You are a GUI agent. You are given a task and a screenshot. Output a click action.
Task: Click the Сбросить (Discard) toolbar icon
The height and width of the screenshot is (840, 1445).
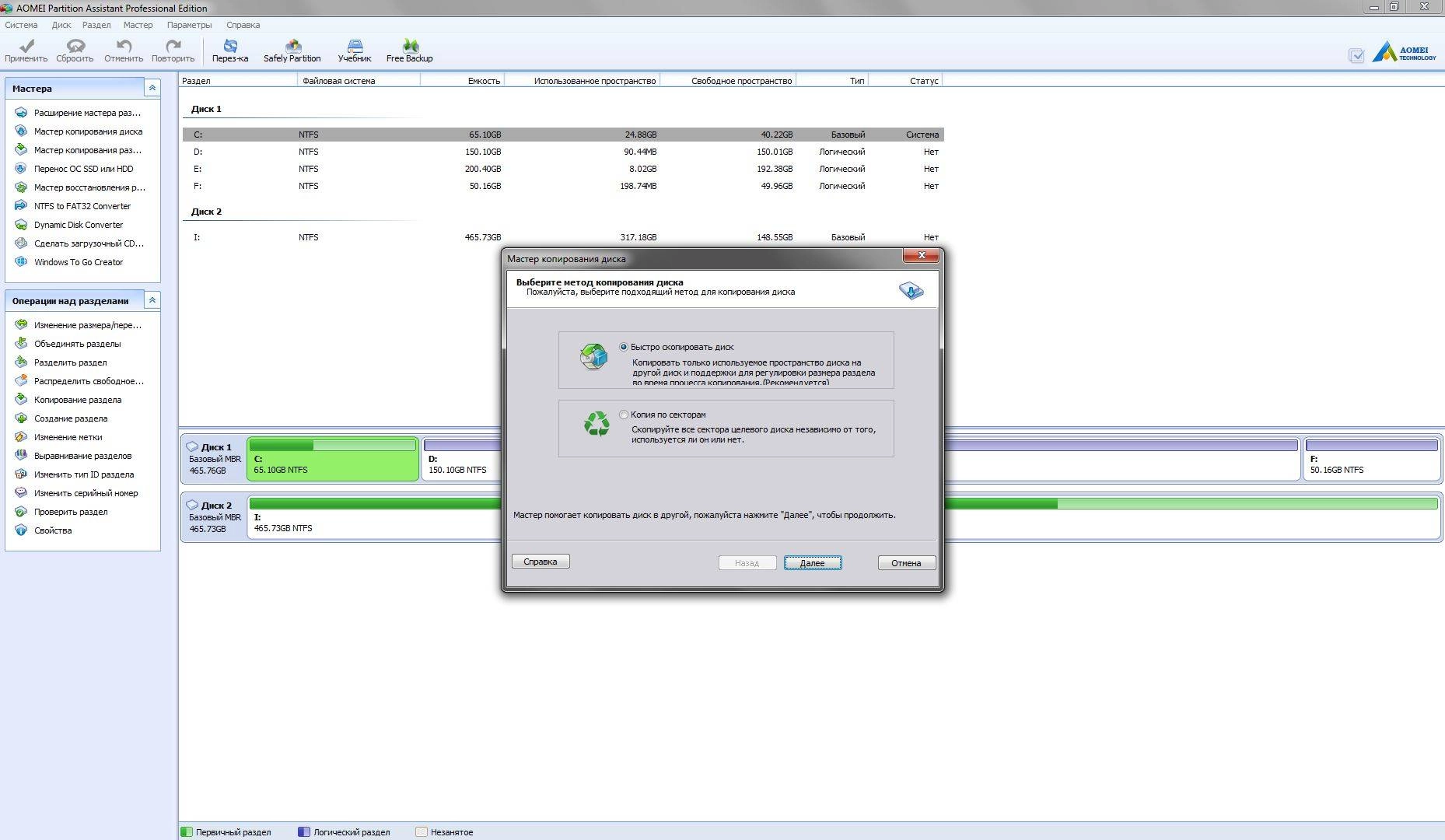pos(75,51)
